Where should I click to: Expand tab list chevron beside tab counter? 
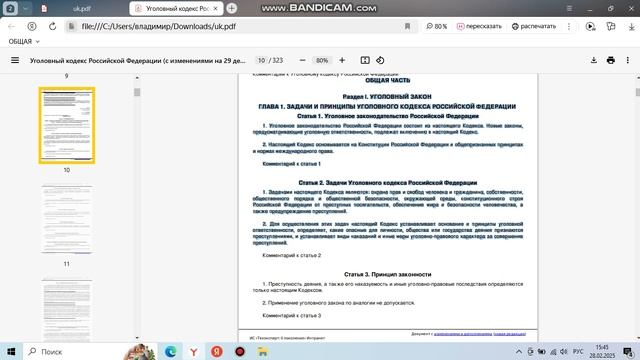click(25, 8)
